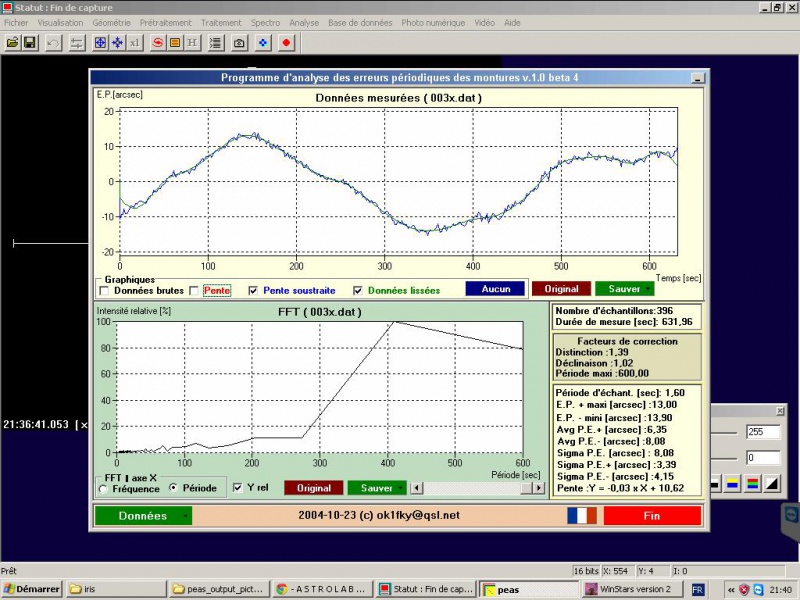Open the Base de données menu
Viewport: 800px width, 600px height.
(x=360, y=23)
